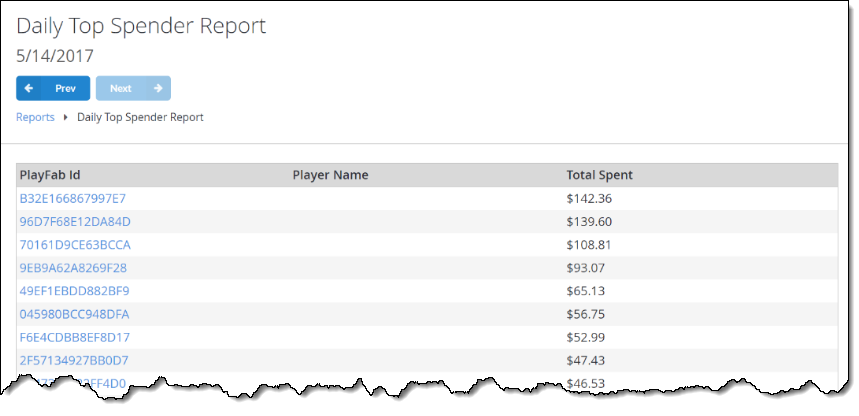Open player F6E4CDBB8EF8D17
This screenshot has height=416, width=859.
(75, 337)
